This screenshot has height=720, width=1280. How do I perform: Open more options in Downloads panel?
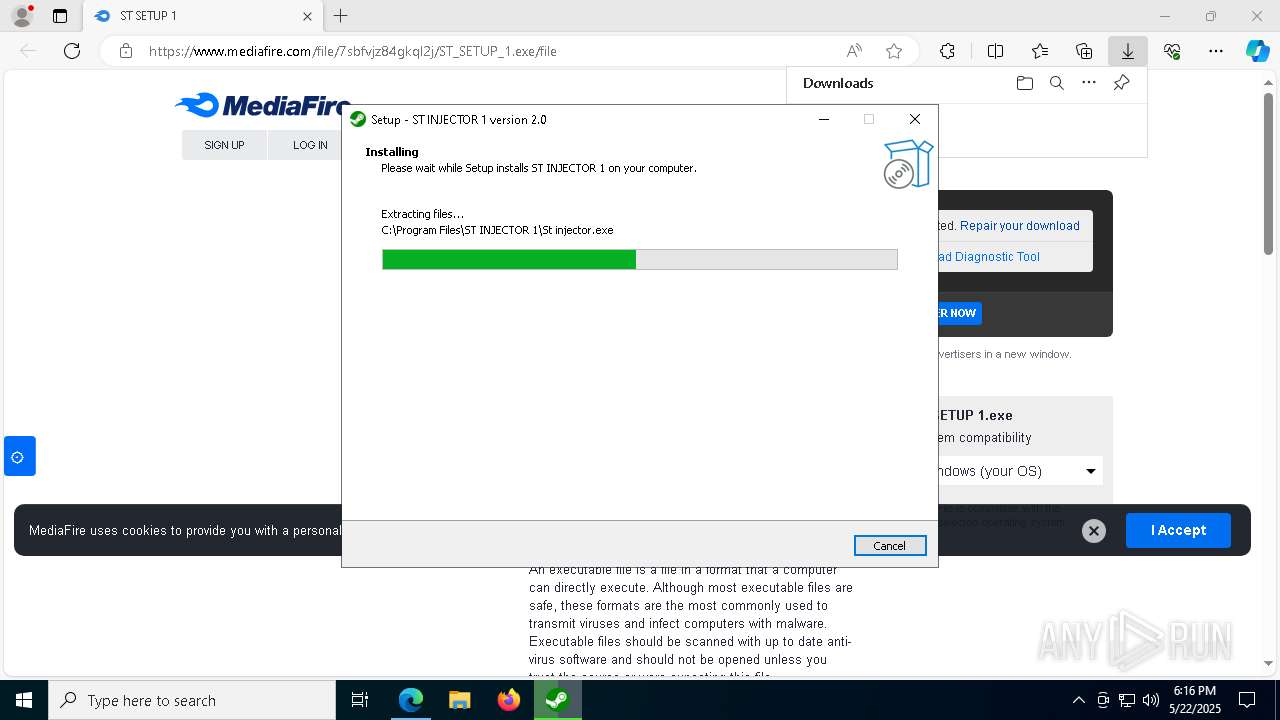pos(1088,83)
